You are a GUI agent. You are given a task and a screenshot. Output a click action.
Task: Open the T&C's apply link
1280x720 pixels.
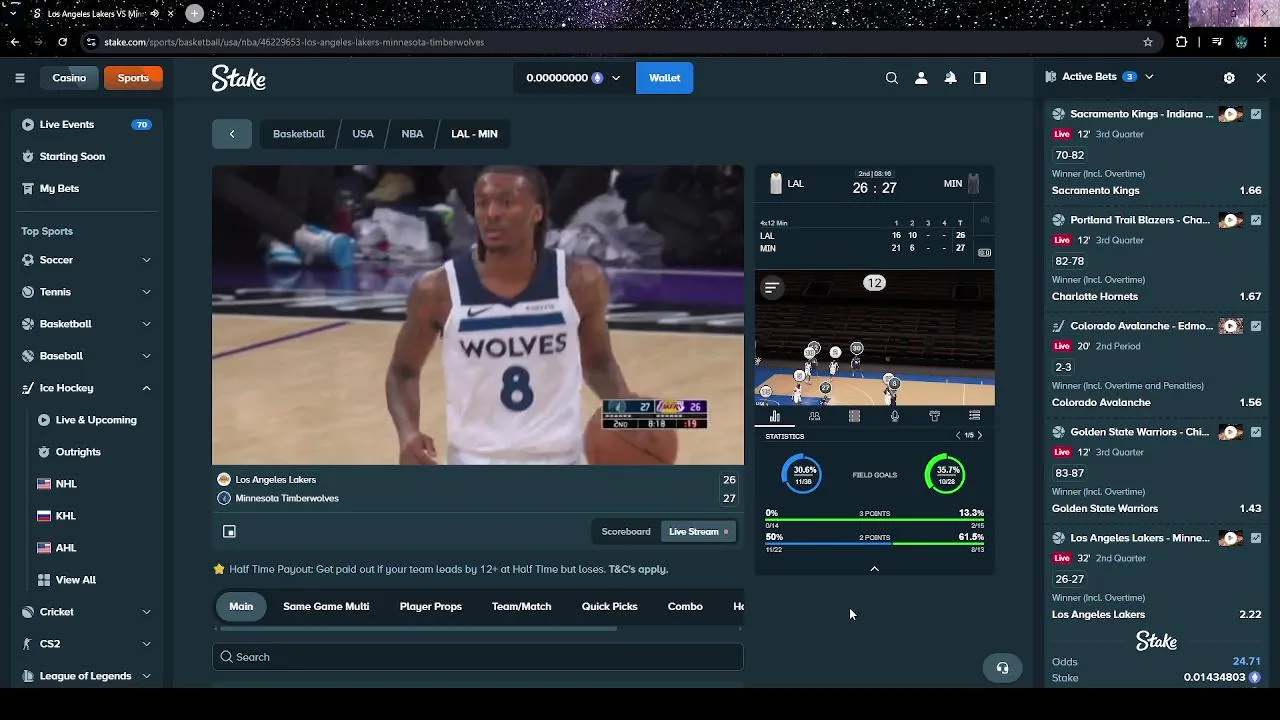point(638,570)
